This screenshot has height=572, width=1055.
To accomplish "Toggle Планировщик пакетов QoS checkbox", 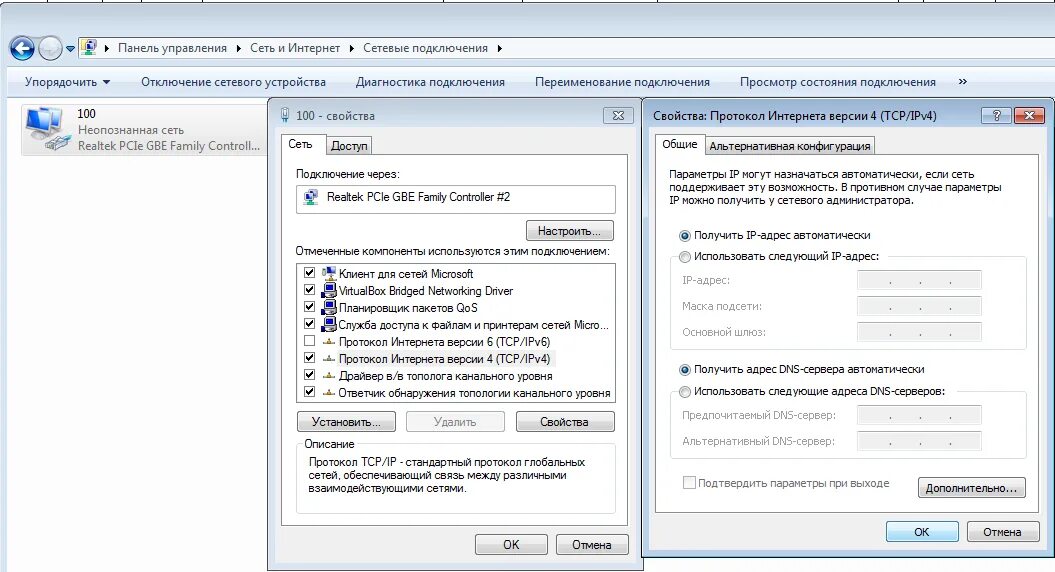I will tap(310, 306).
